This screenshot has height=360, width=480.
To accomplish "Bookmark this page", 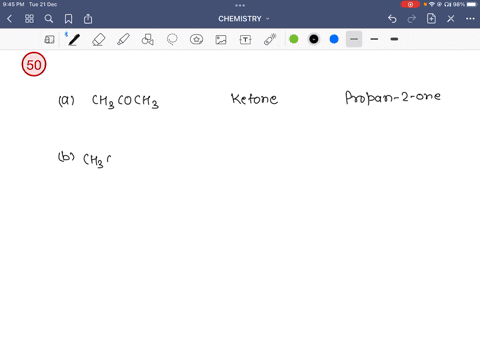I will pos(68,19).
